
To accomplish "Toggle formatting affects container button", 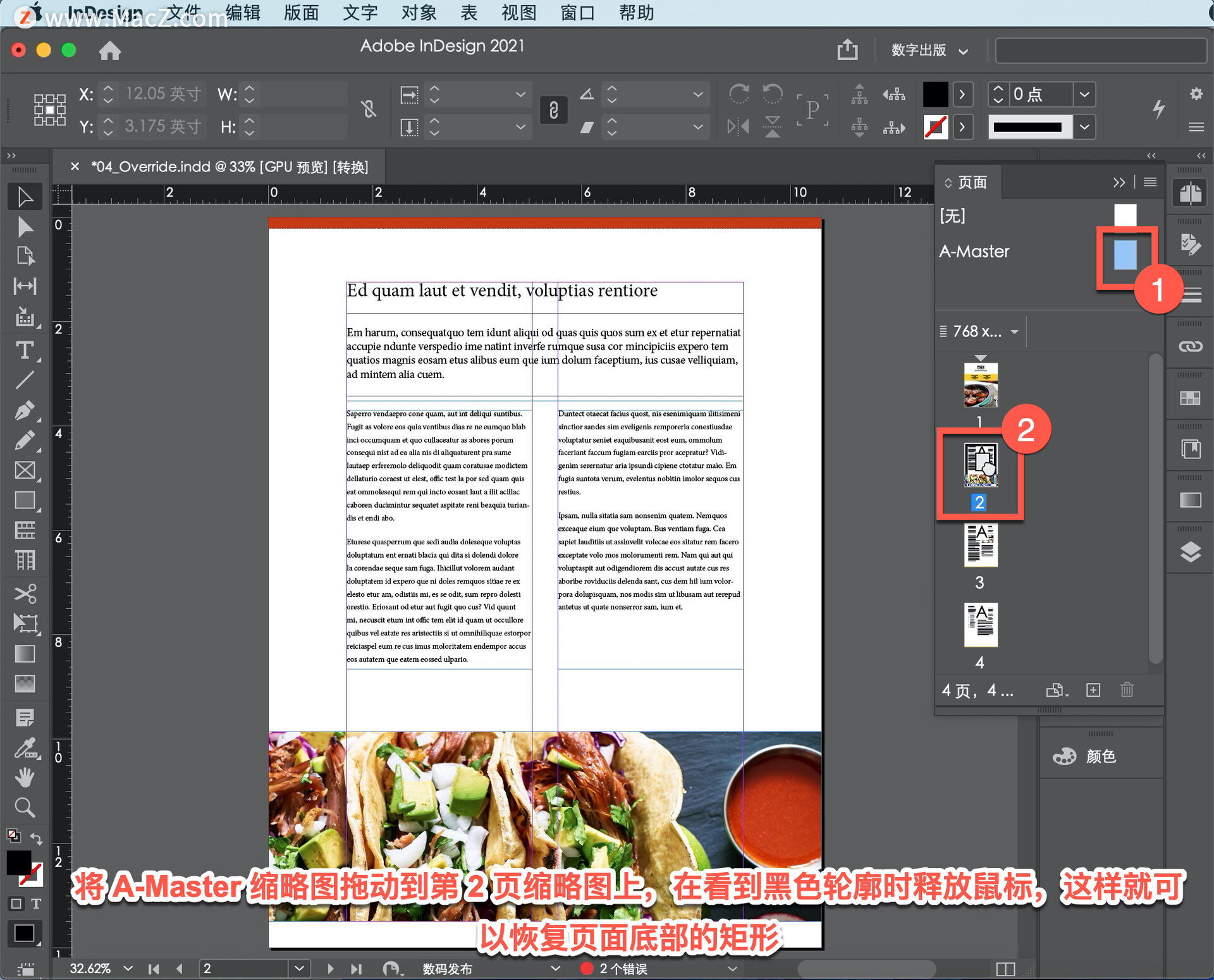I will pyautogui.click(x=16, y=903).
